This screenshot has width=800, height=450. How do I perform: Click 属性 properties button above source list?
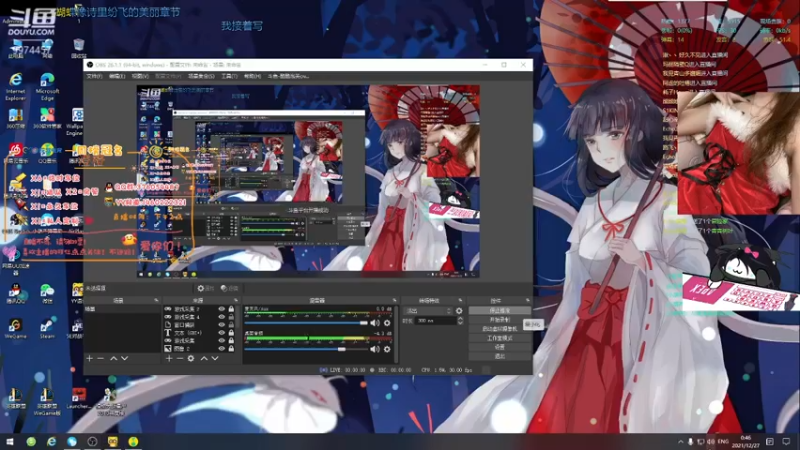point(206,288)
